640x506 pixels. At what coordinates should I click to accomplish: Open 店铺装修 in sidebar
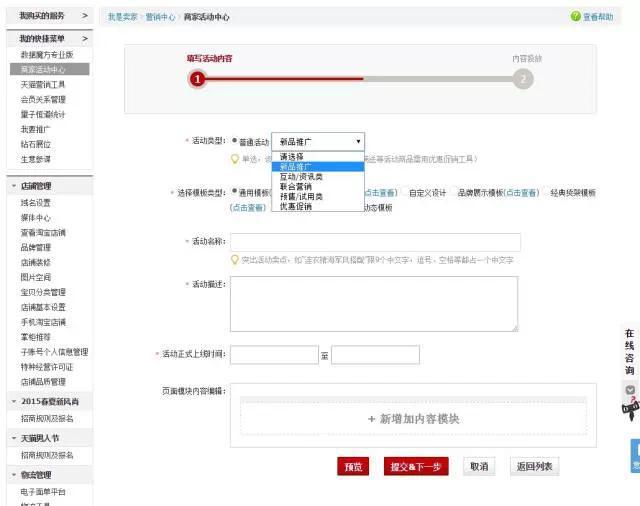click(x=36, y=262)
